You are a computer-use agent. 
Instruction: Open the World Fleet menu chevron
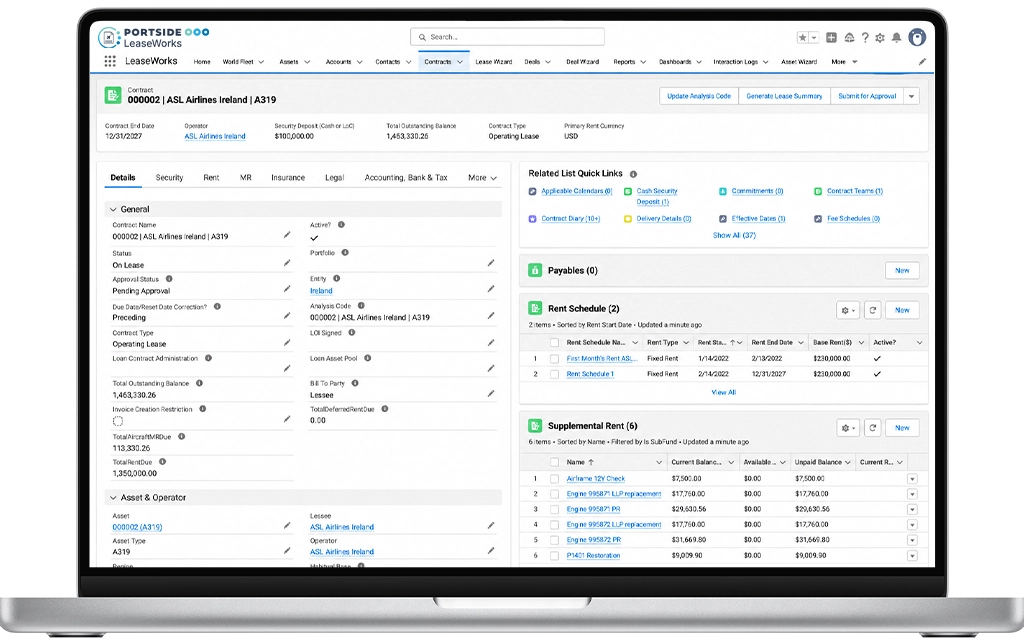261,62
